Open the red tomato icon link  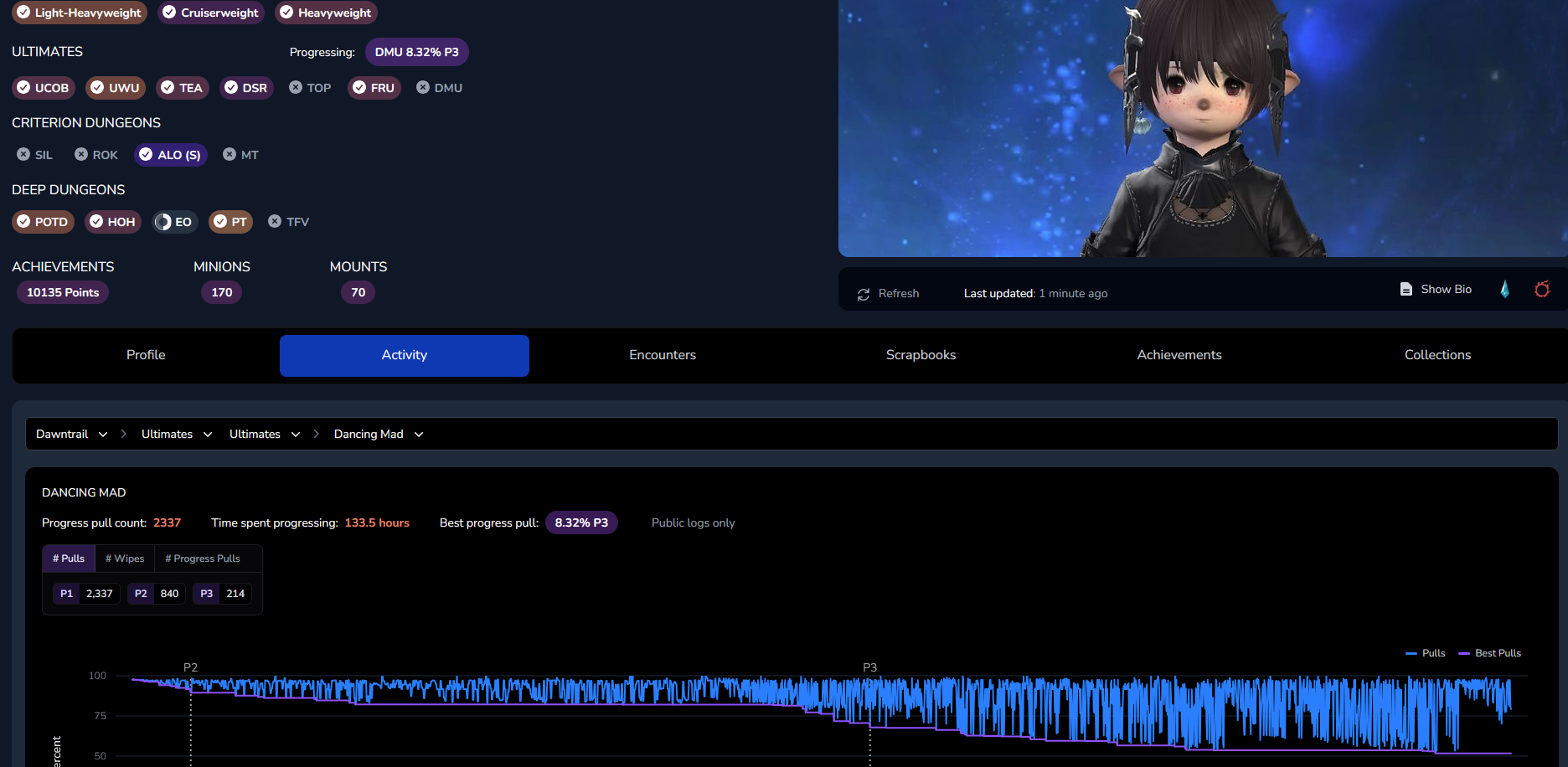point(1542,289)
